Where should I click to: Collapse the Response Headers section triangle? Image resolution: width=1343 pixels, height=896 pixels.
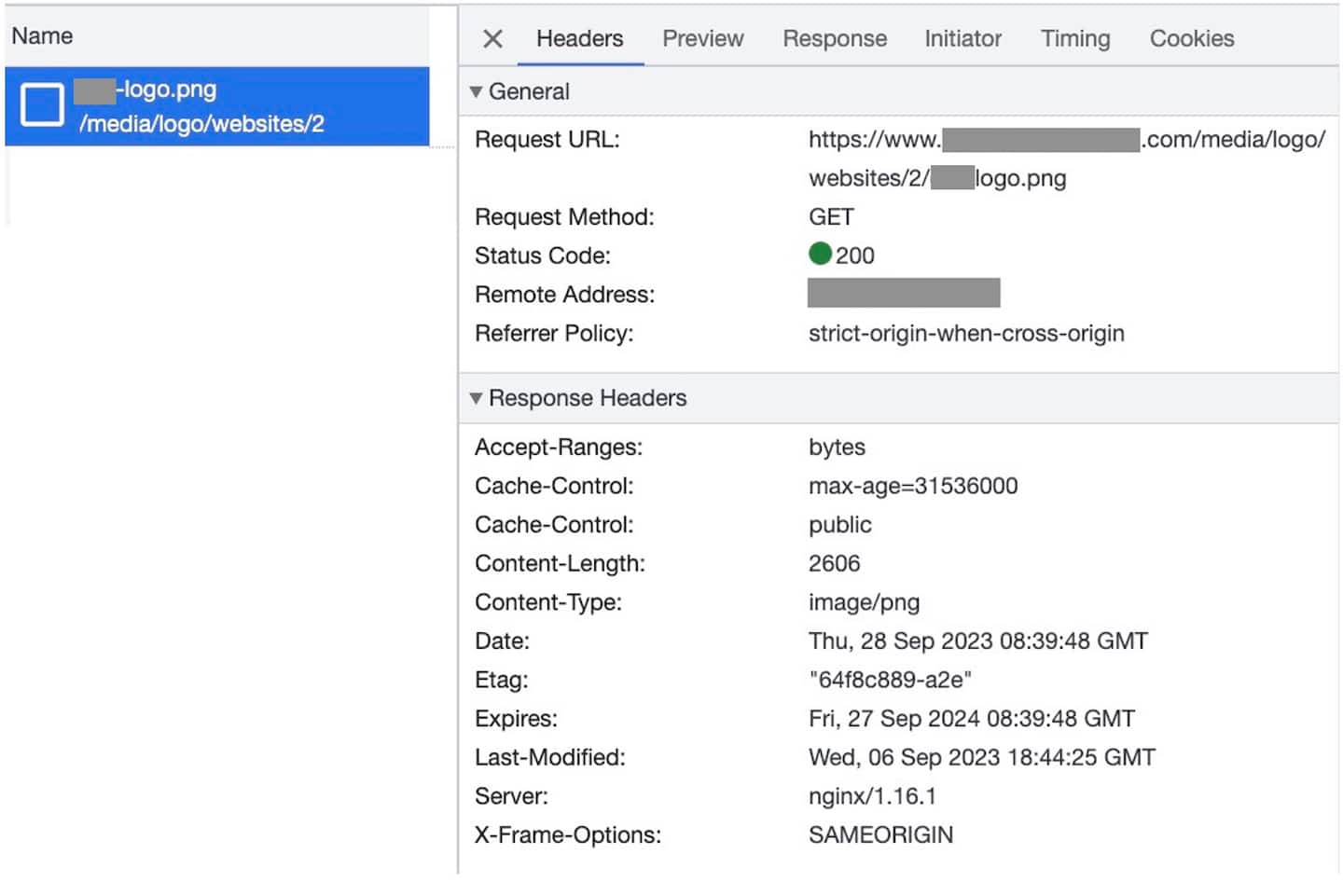click(477, 399)
